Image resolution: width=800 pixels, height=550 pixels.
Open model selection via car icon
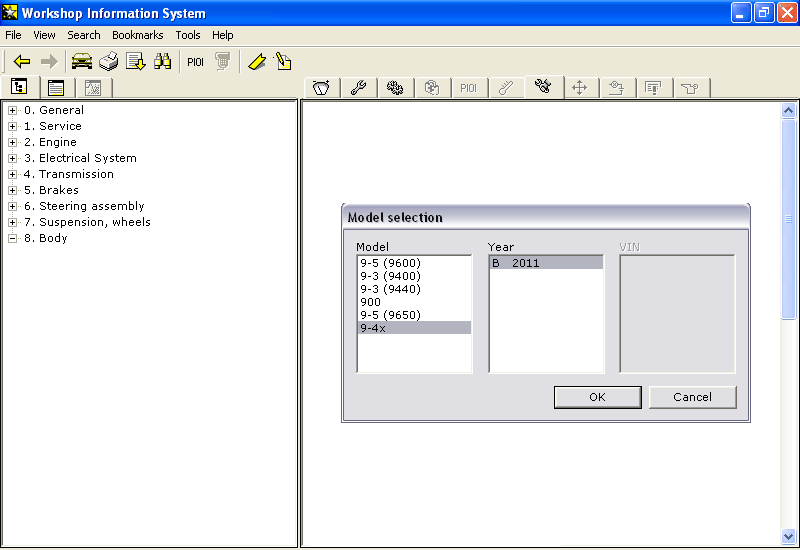pos(82,62)
